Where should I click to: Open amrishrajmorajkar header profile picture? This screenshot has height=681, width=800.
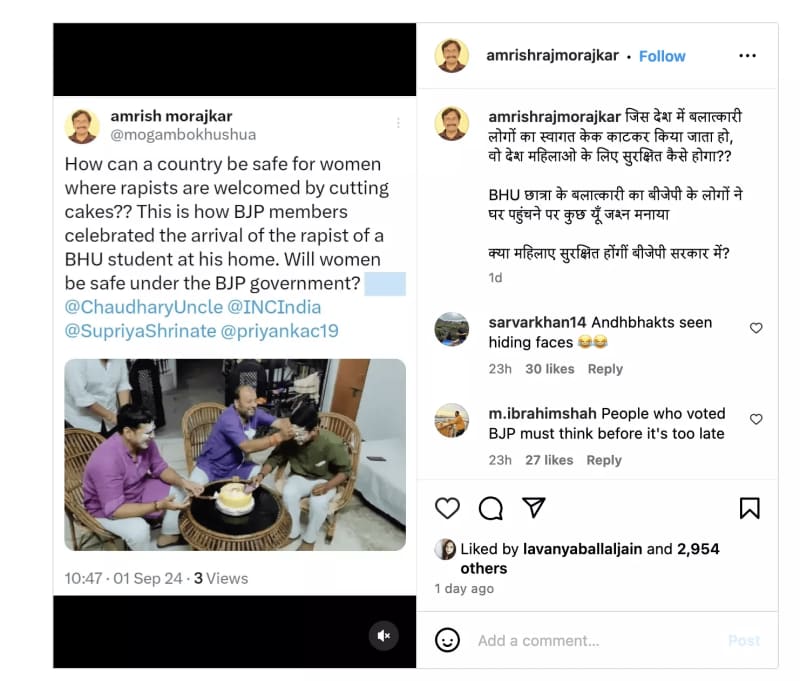coord(452,56)
